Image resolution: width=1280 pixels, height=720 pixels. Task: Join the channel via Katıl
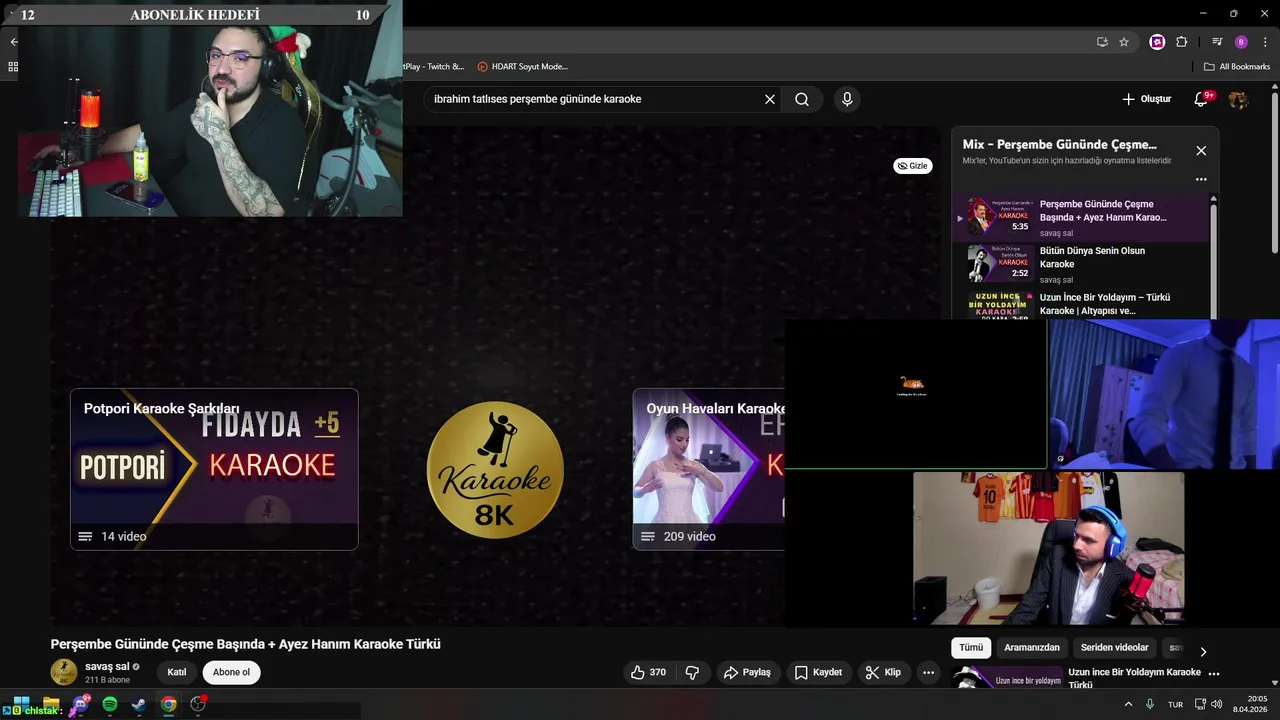coord(177,672)
